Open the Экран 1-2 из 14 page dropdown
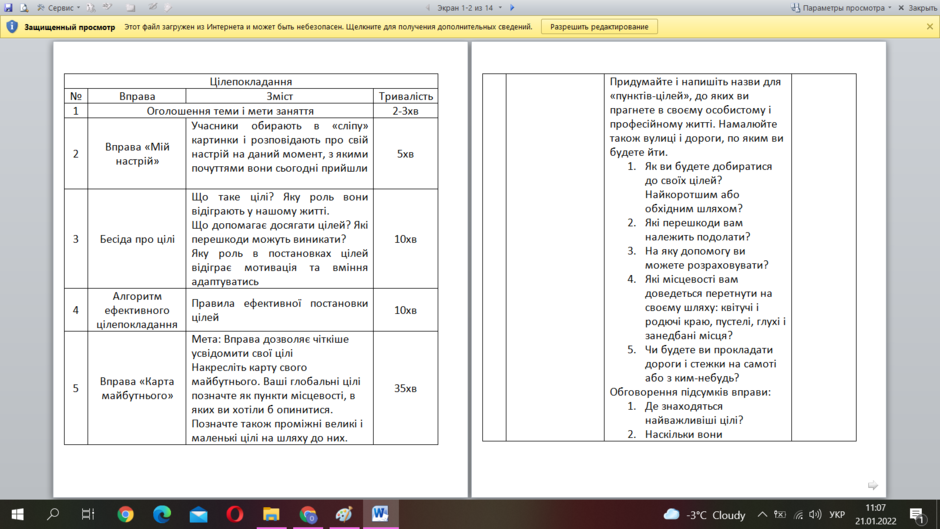This screenshot has height=529, width=940. (x=469, y=8)
